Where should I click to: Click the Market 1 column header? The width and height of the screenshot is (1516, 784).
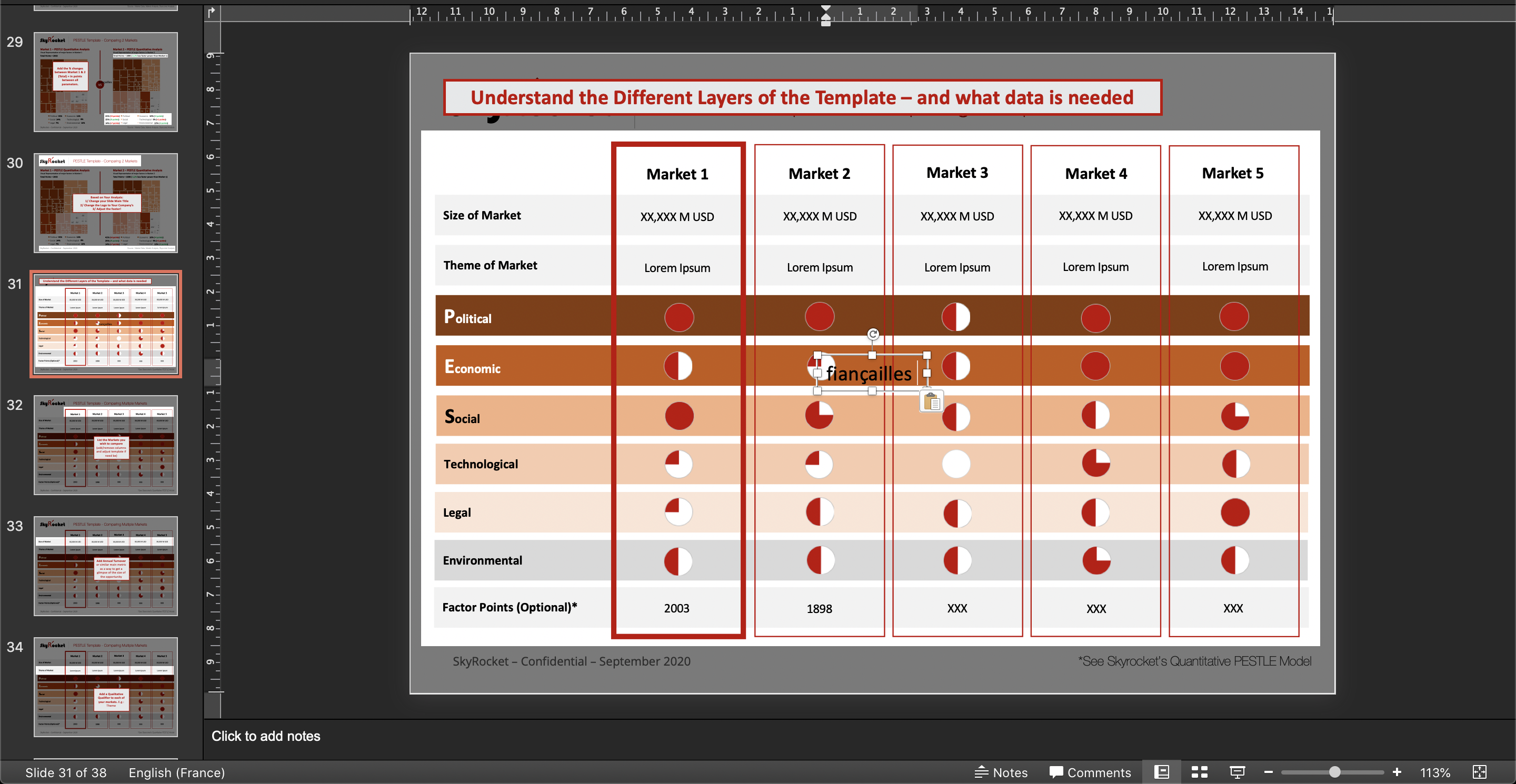(677, 174)
